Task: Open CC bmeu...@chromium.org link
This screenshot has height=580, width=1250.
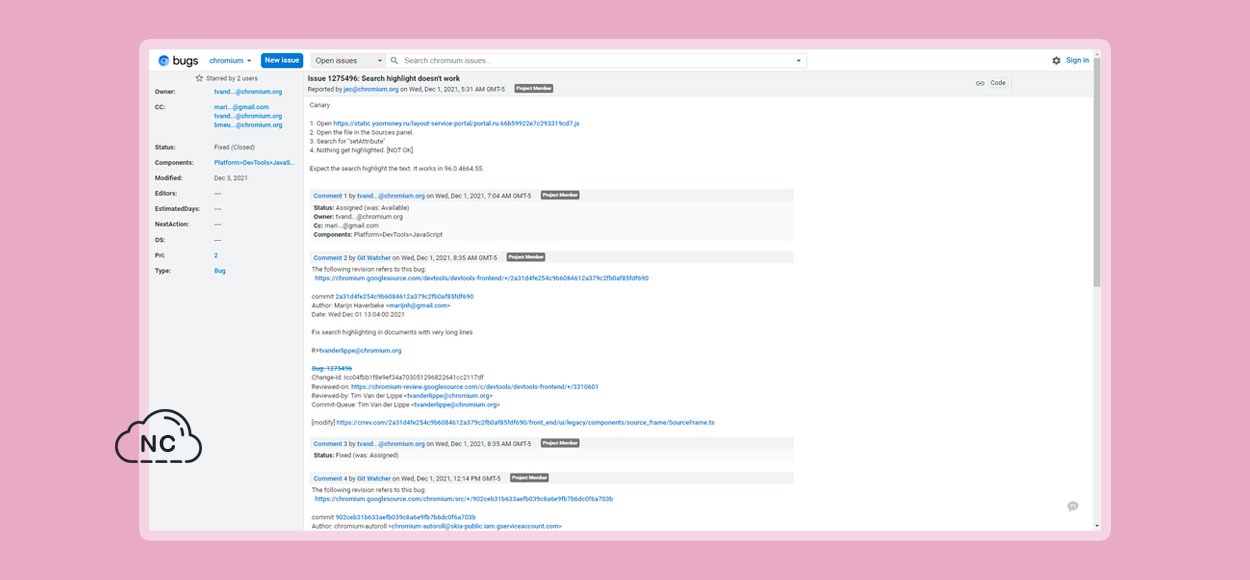Action: [x=248, y=125]
